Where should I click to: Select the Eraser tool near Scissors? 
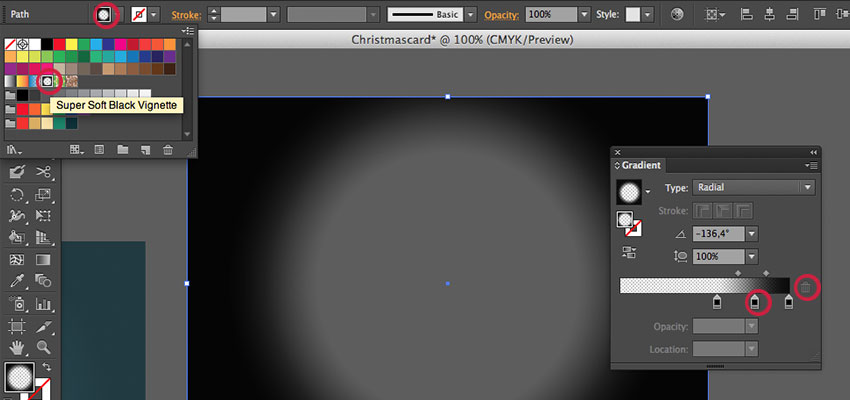(x=17, y=172)
